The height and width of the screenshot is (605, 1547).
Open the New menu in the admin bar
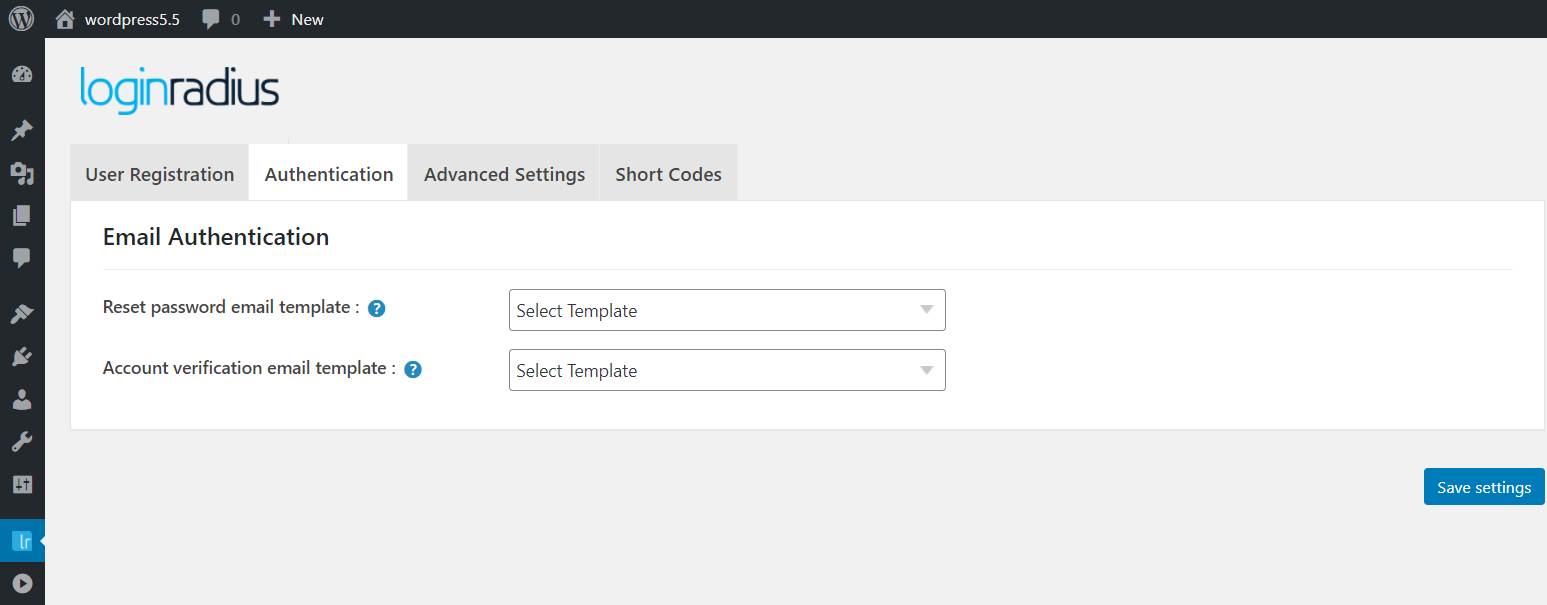293,18
